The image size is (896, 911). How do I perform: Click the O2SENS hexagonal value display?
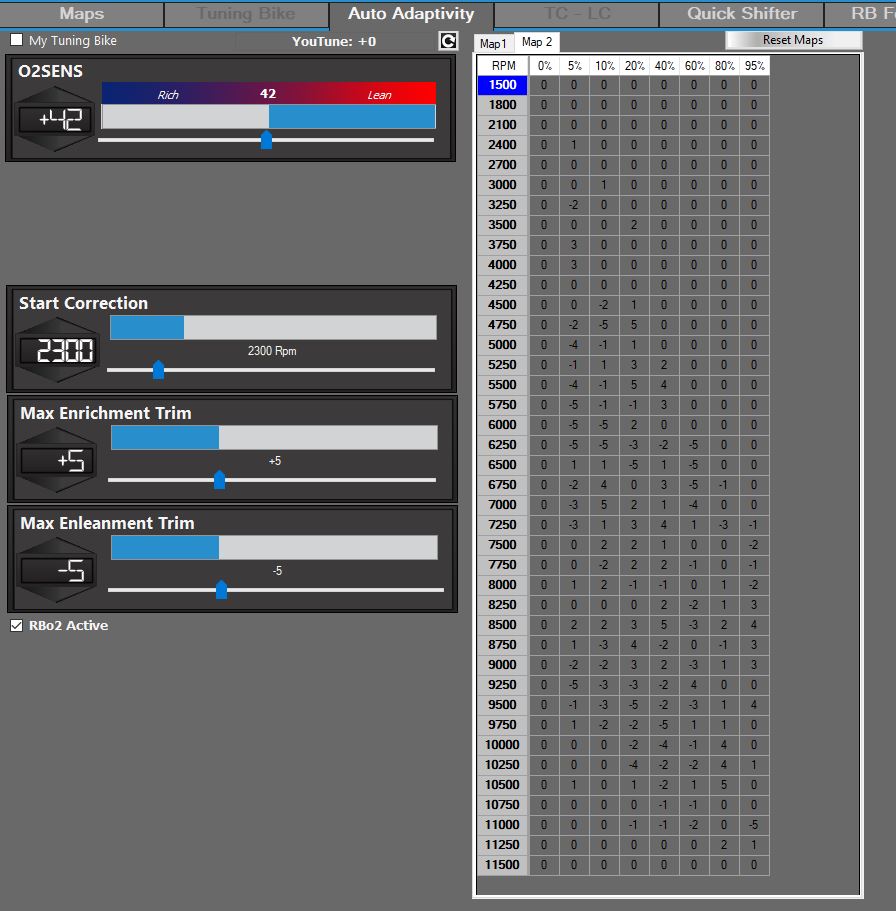[57, 120]
